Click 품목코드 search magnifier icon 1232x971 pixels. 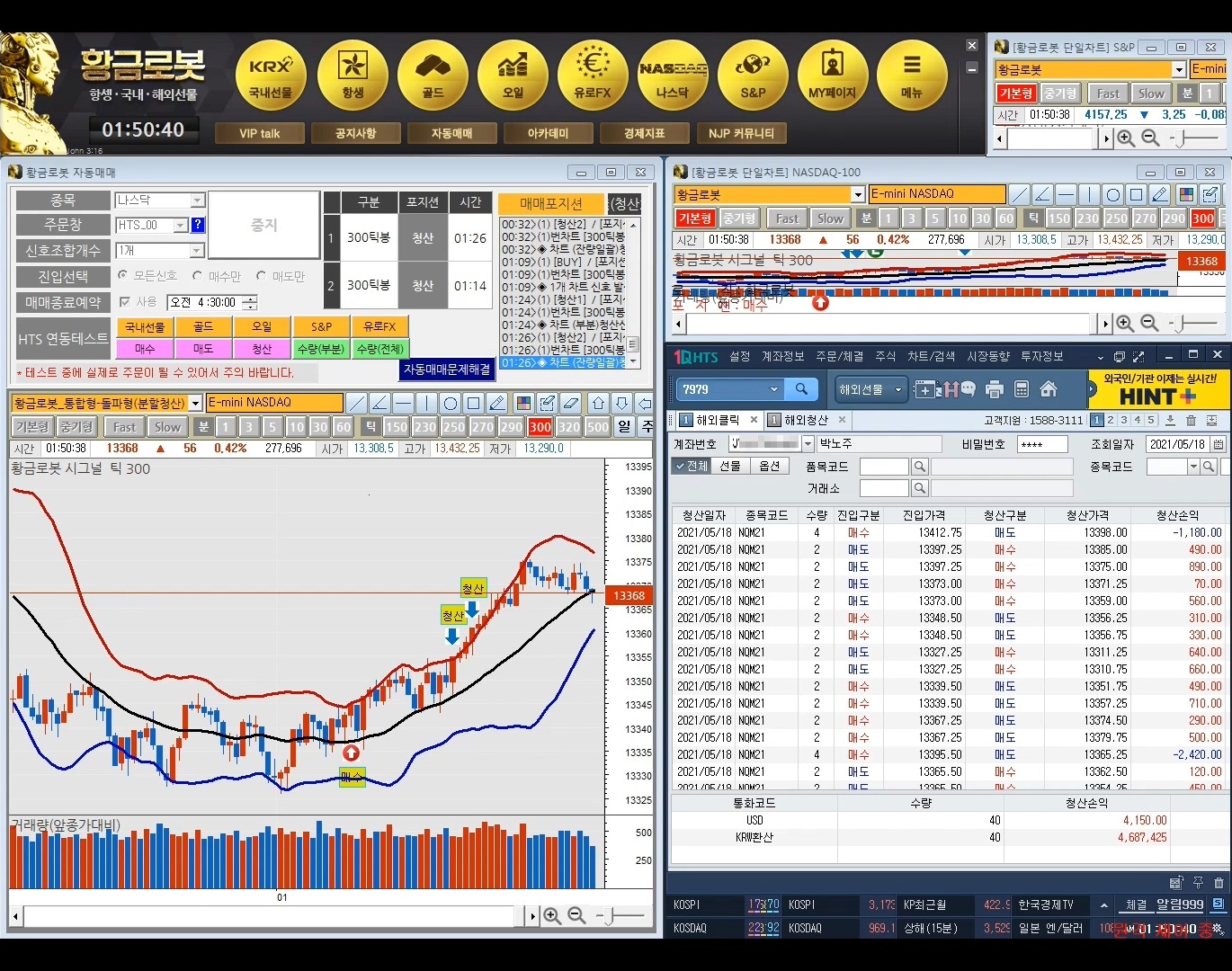[x=919, y=467]
